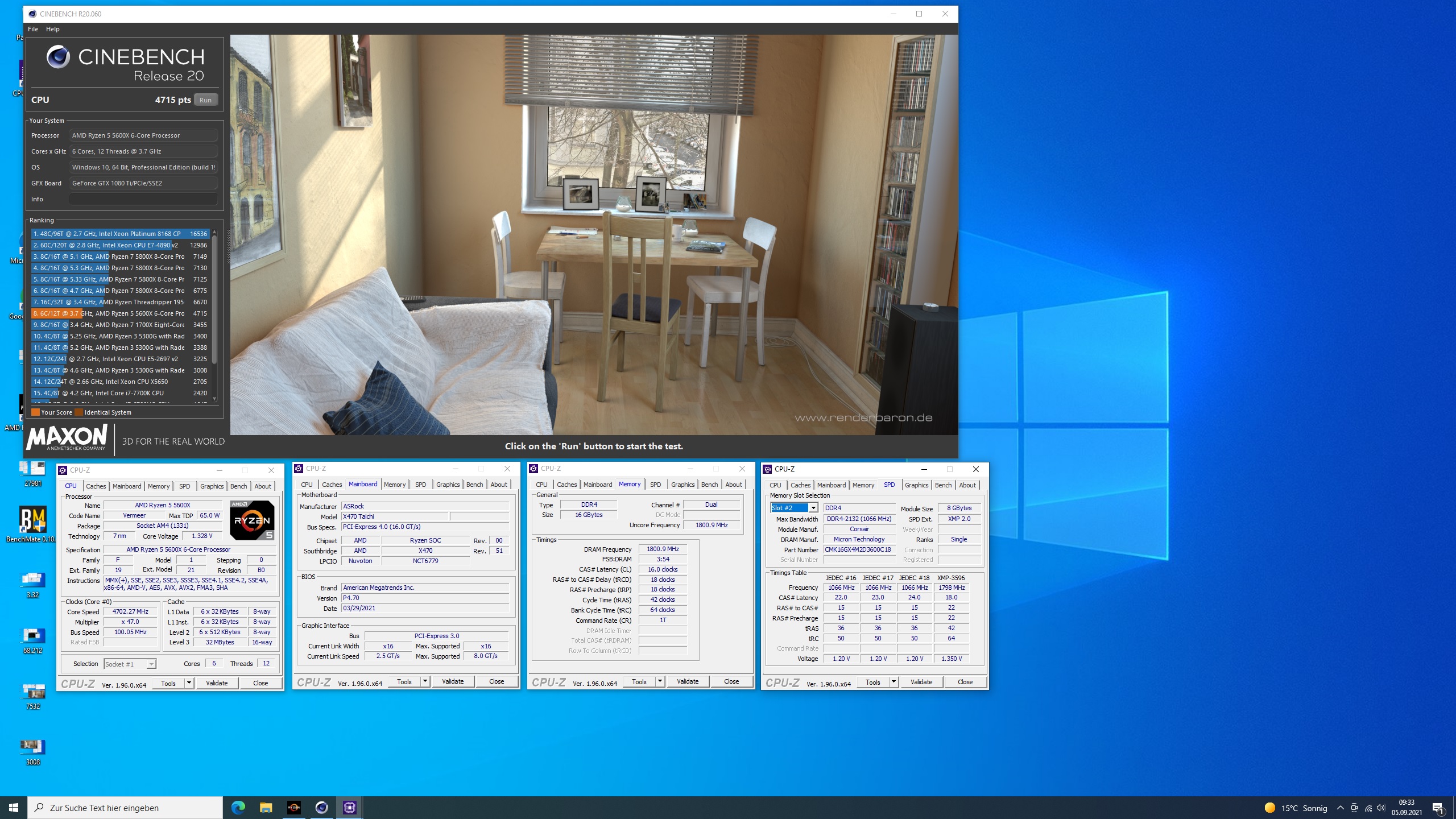Click the CPU-Z taskbar icon
Viewport: 1456px width, 819px height.
click(350, 807)
